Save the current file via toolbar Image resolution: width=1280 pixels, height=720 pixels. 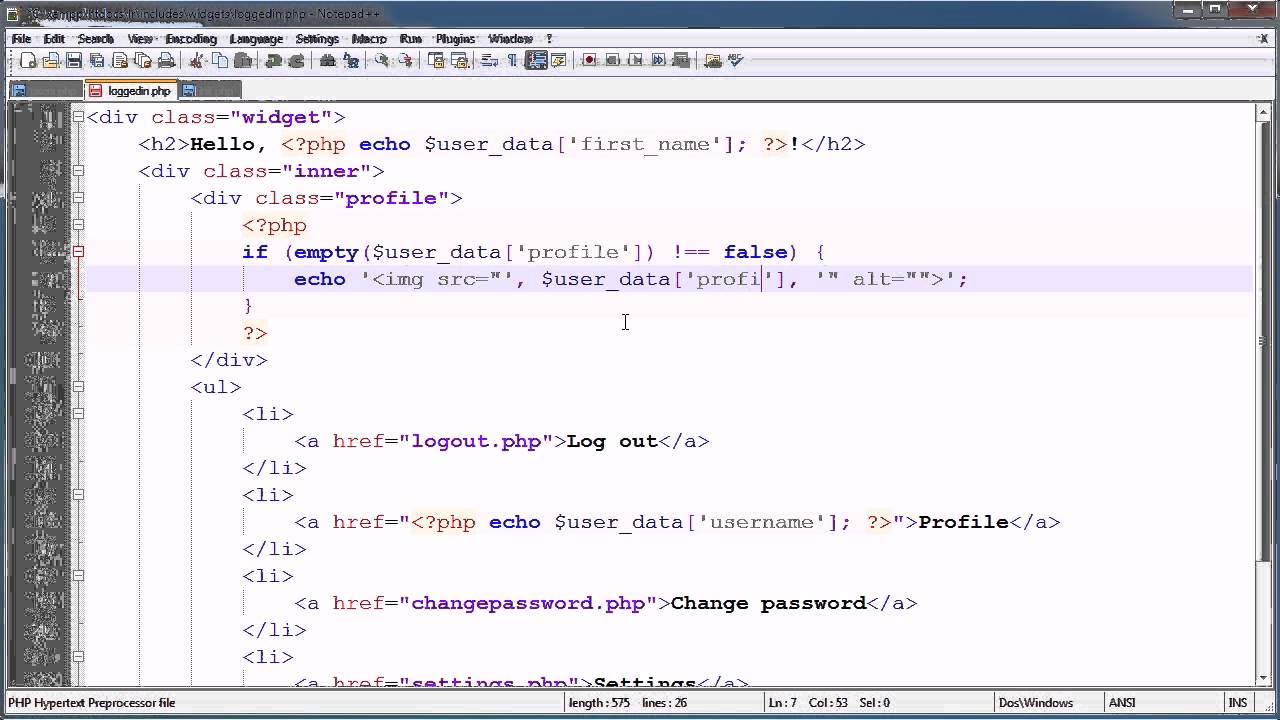pos(74,61)
